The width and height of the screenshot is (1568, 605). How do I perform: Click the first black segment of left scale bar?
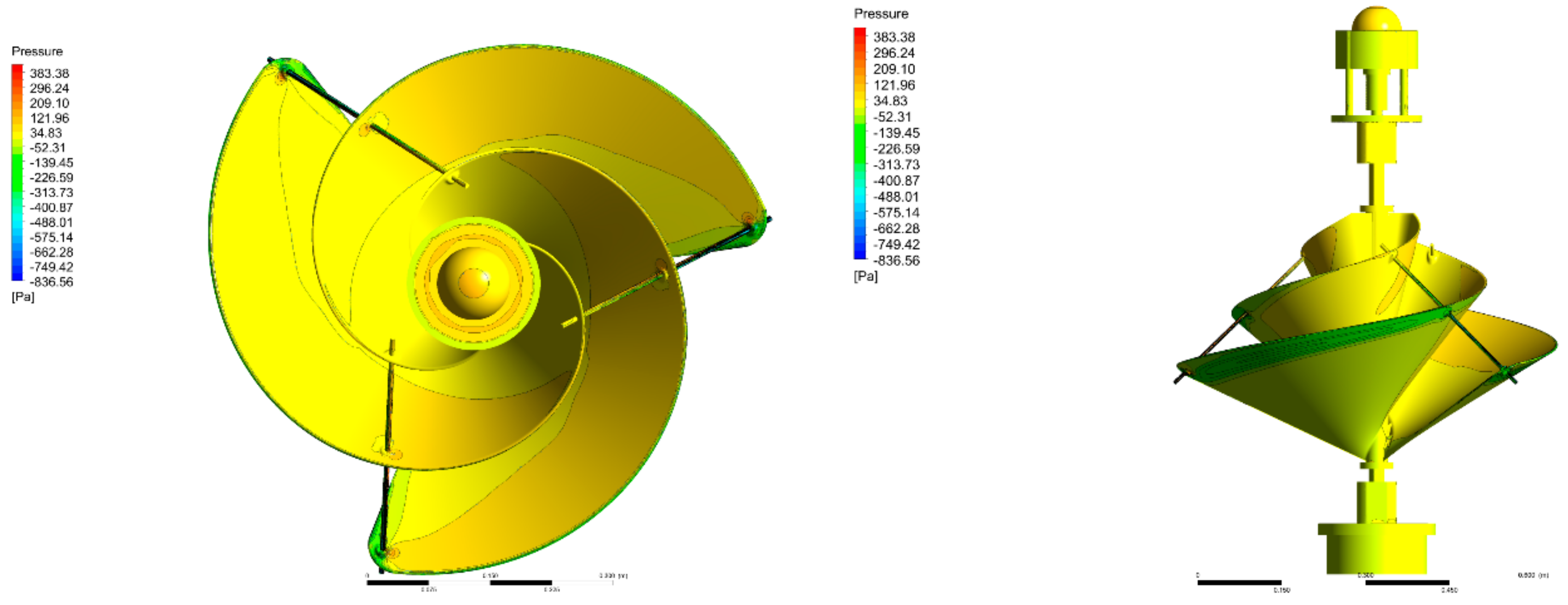pos(398,582)
